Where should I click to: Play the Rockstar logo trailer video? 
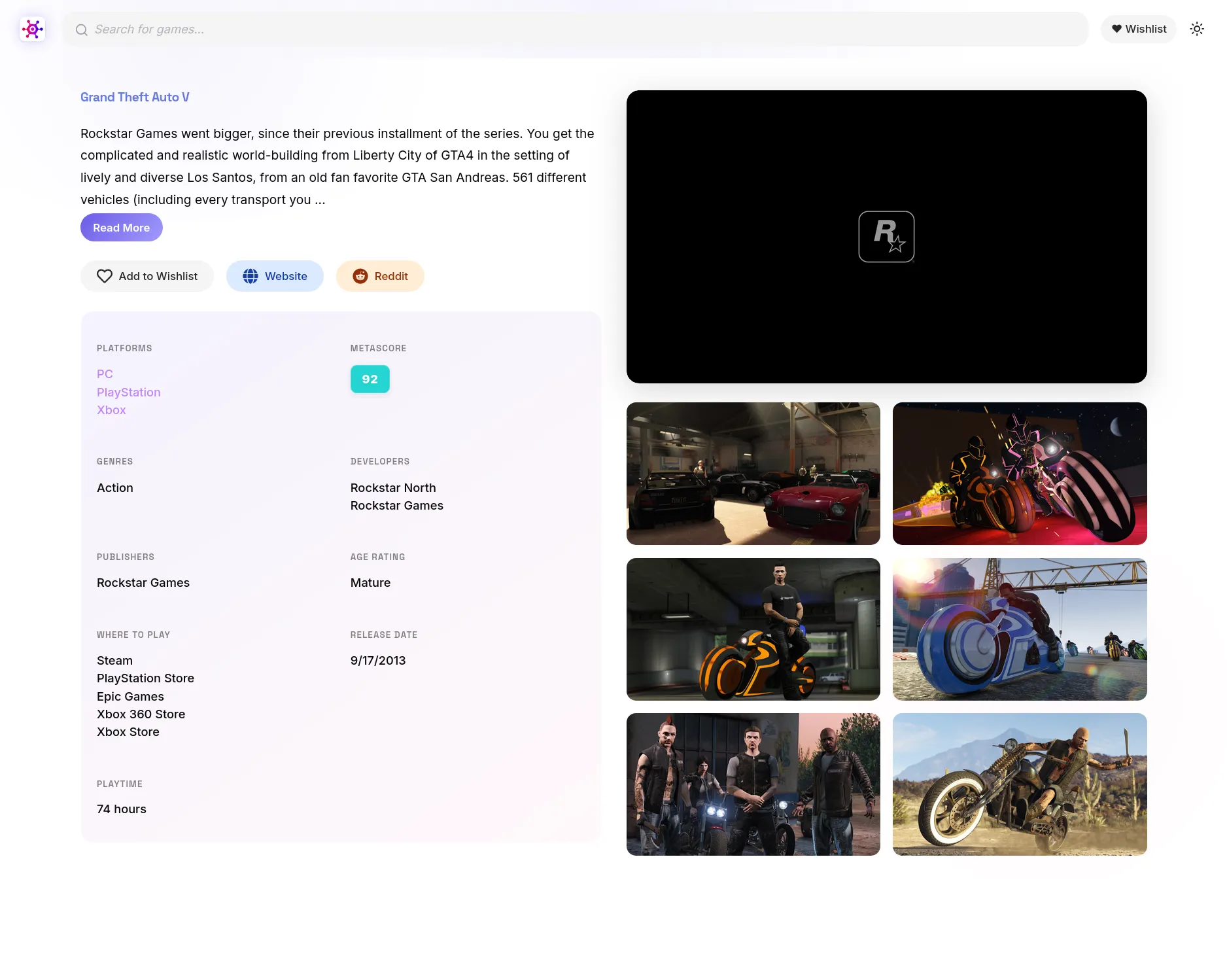(x=886, y=237)
